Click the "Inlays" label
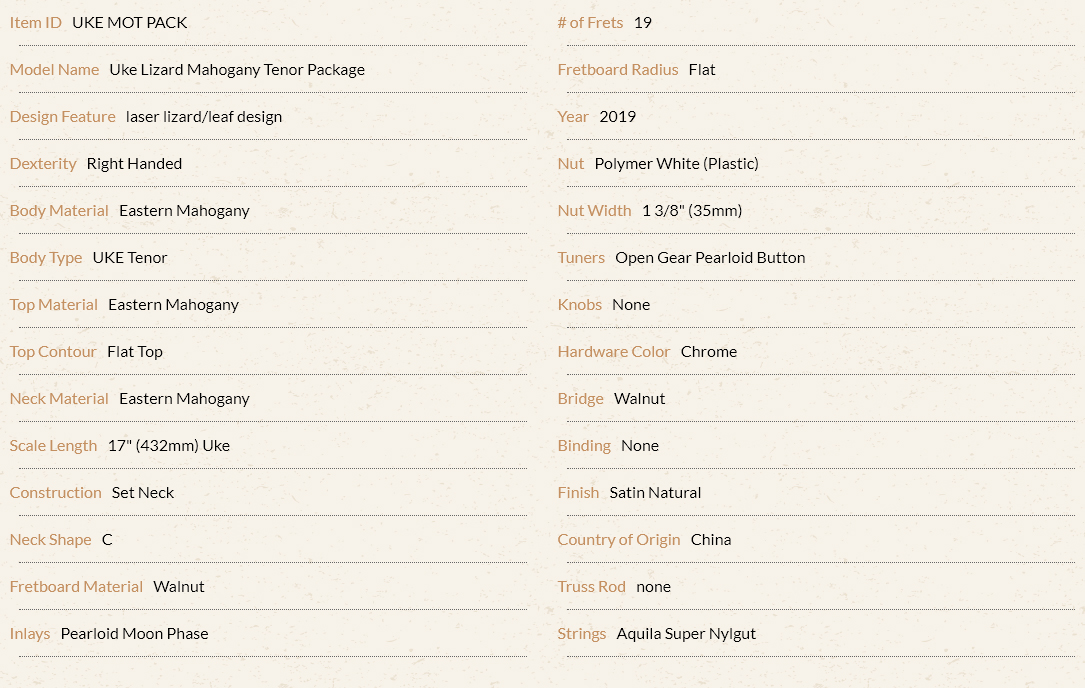This screenshot has width=1085, height=688. point(30,635)
